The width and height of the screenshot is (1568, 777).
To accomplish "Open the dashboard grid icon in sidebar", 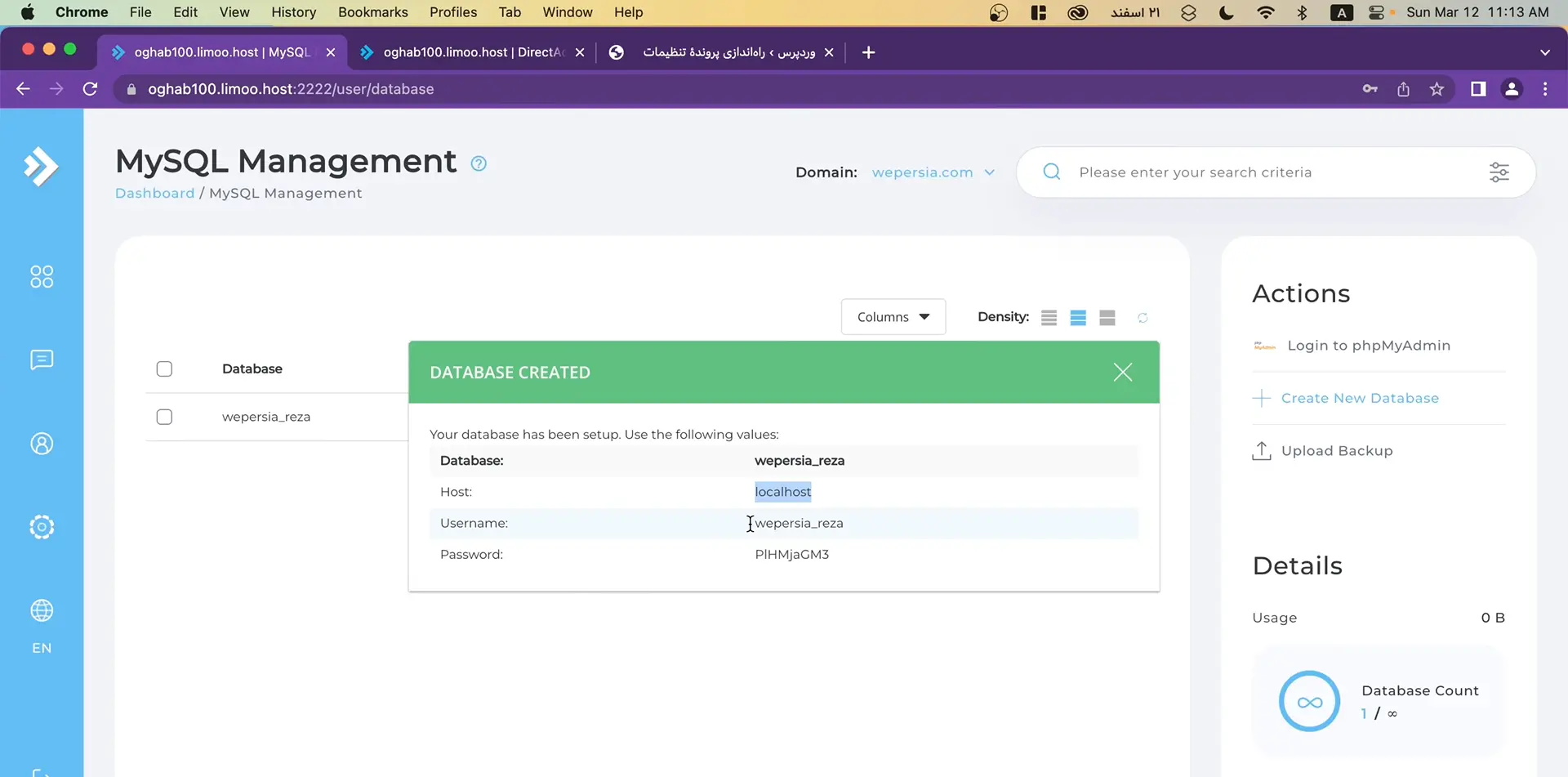I will point(42,277).
